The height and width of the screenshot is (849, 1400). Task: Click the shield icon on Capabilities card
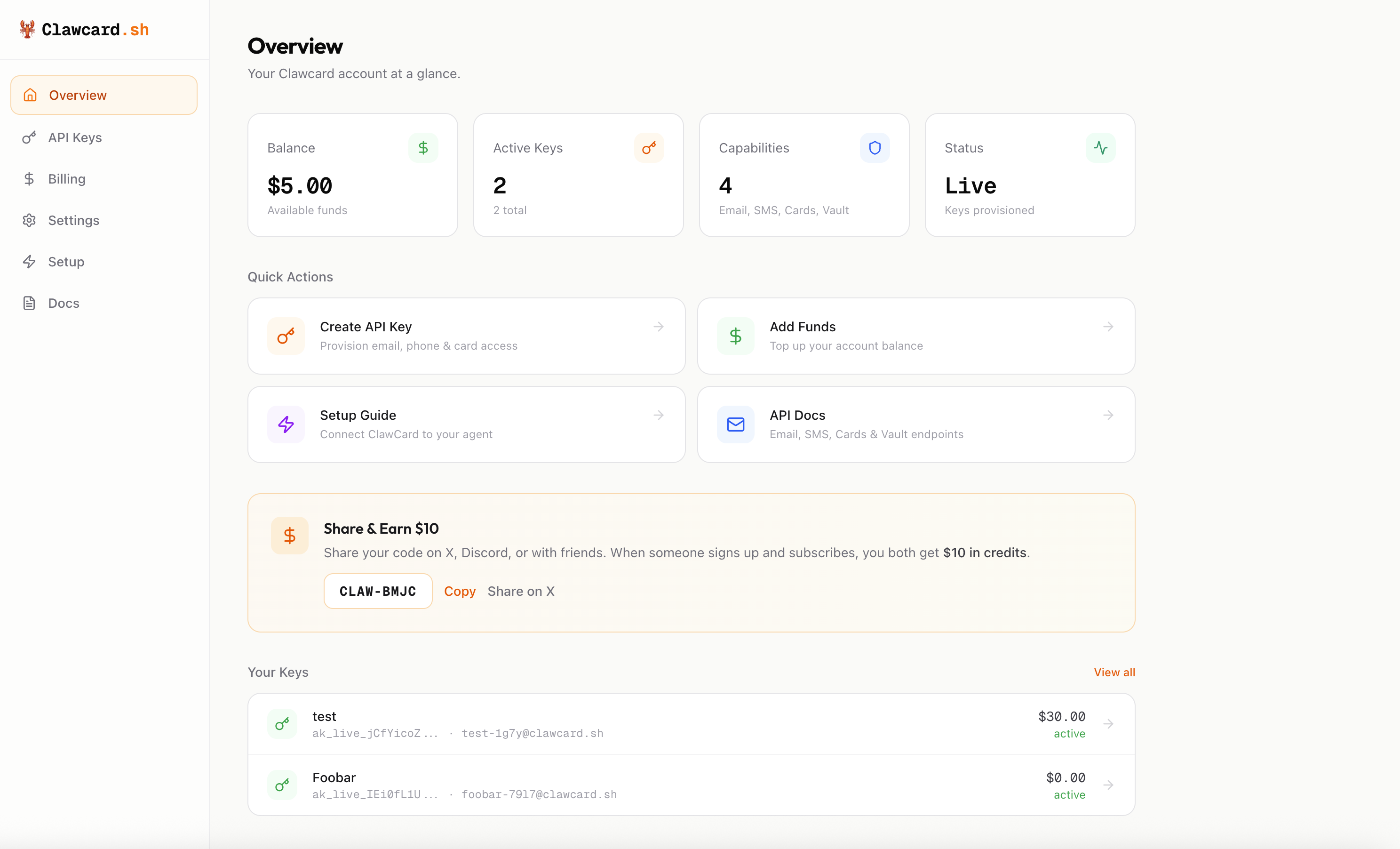coord(875,148)
